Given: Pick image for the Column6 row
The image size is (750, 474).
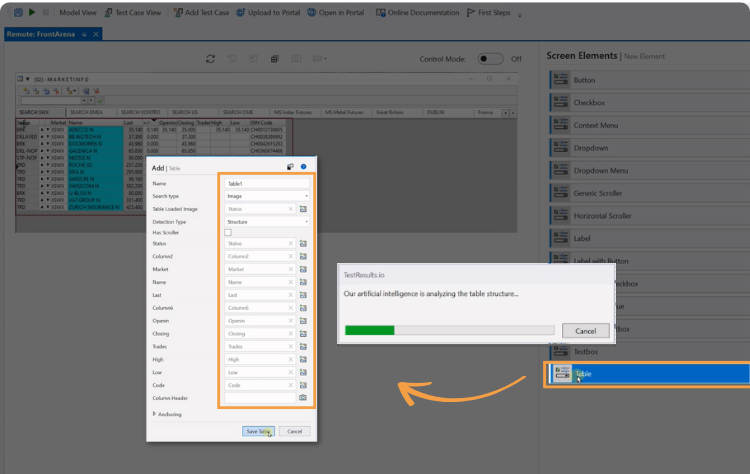Looking at the screenshot, I should 303,308.
